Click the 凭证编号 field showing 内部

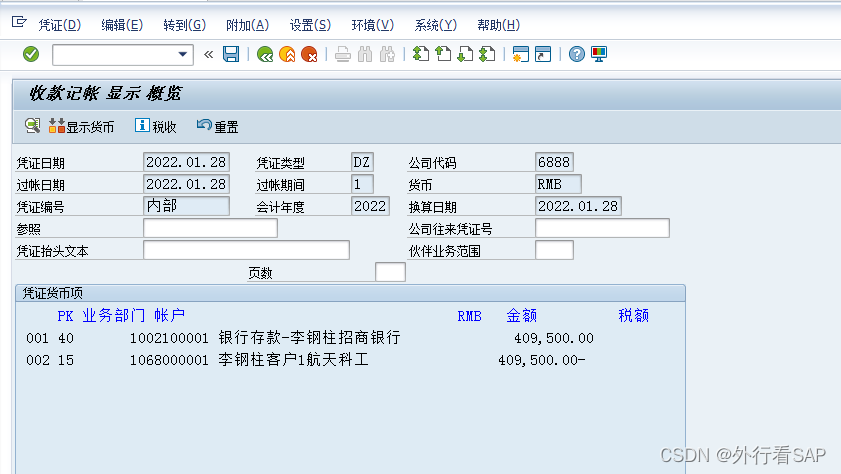186,206
